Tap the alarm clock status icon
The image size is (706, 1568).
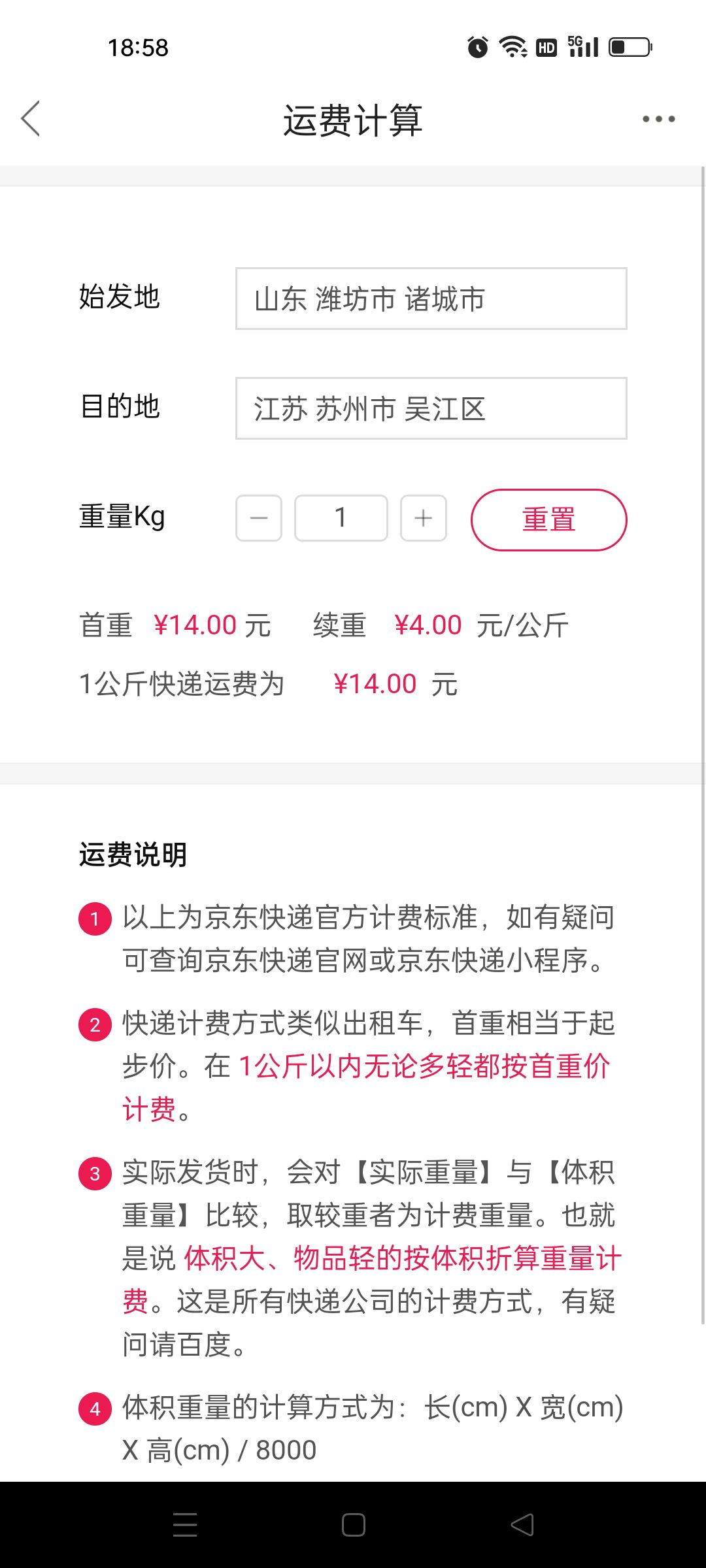pyautogui.click(x=478, y=47)
